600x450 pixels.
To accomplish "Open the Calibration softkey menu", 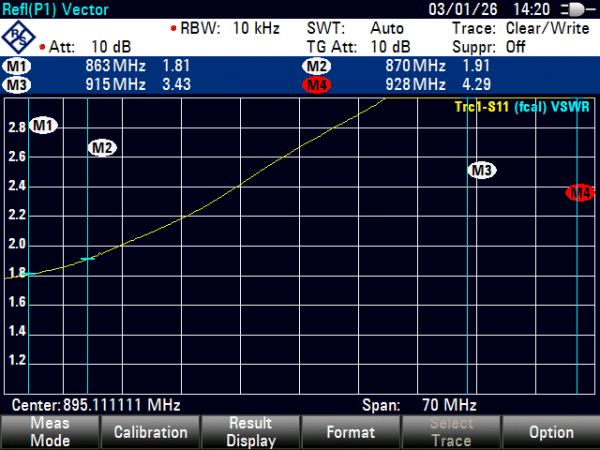I will tap(150, 432).
